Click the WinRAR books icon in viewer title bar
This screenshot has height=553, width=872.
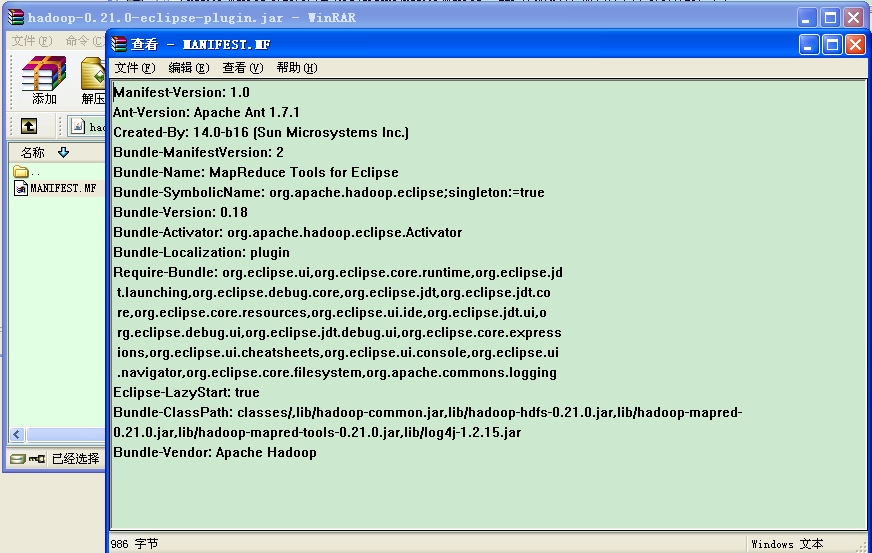point(118,44)
